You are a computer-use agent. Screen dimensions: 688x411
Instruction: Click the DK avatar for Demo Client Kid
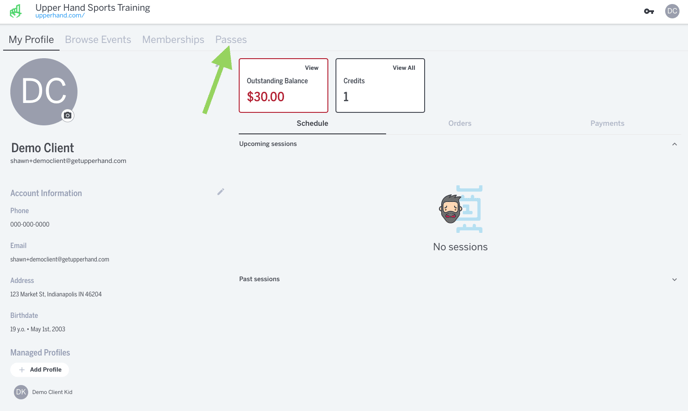pyautogui.click(x=21, y=392)
